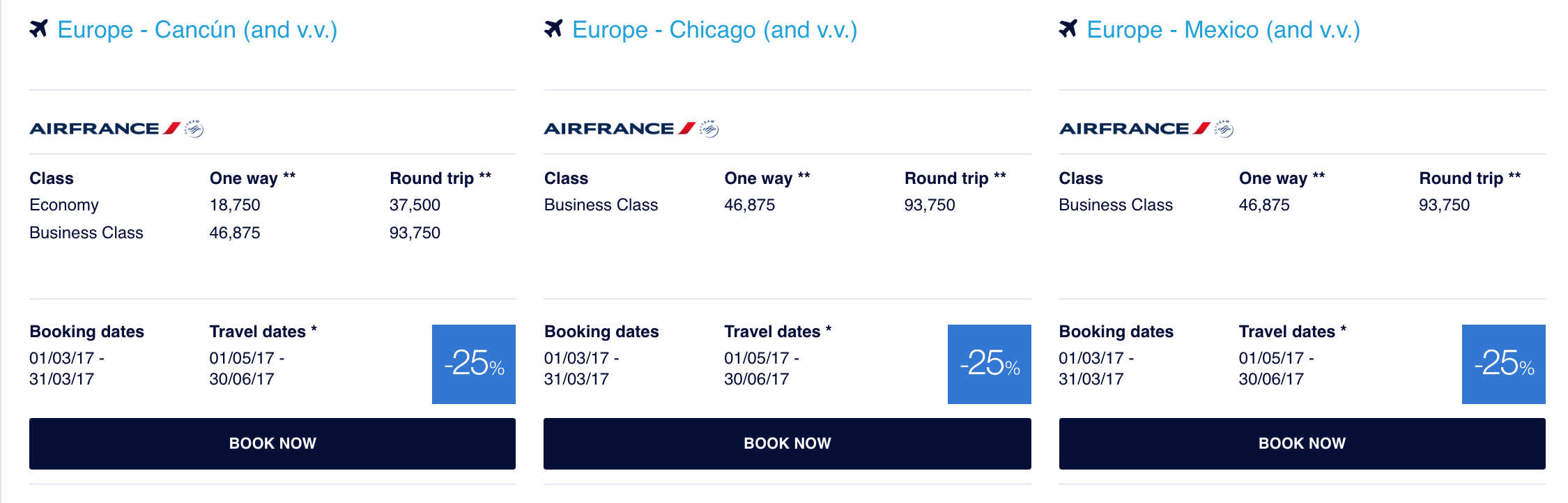Click the Air France logo in Chicago card

pyautogui.click(x=620, y=128)
